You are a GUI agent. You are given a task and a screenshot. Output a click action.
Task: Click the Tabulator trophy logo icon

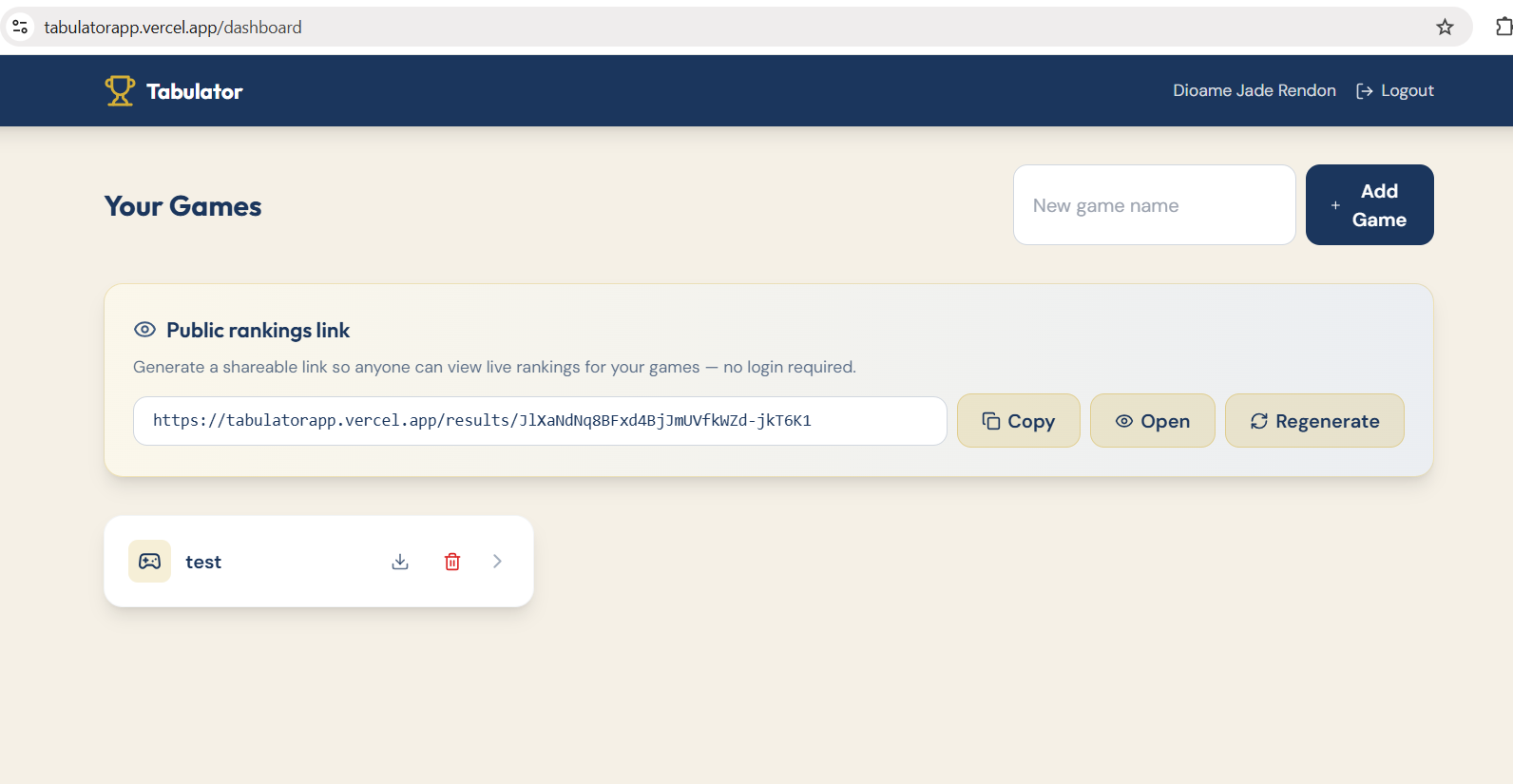click(x=120, y=91)
